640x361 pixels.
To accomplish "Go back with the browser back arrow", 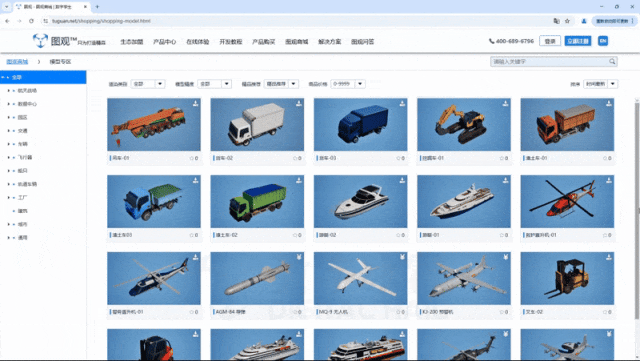I will point(7,21).
